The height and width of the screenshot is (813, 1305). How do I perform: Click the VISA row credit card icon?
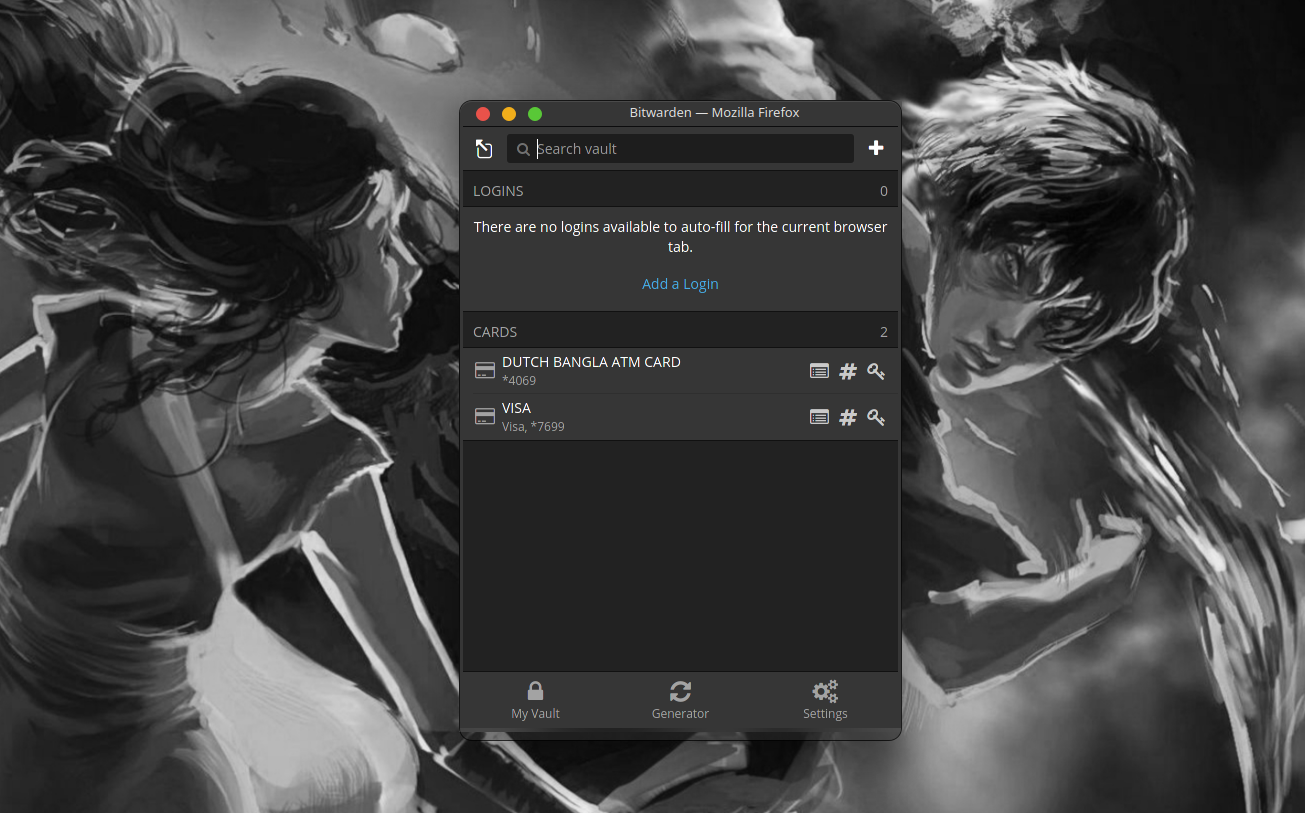tap(485, 417)
